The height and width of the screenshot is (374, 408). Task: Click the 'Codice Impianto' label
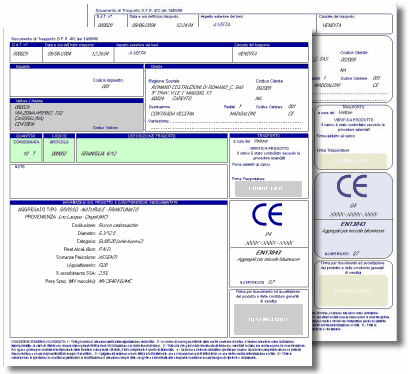click(108, 80)
